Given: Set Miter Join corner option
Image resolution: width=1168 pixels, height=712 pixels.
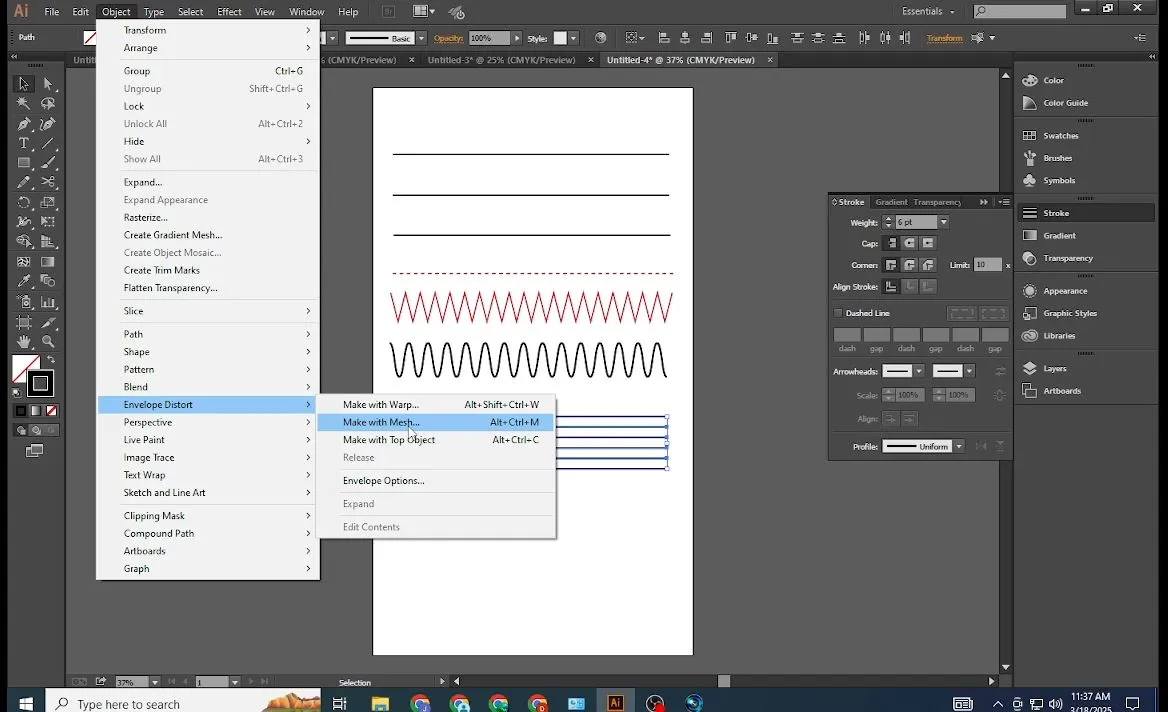Looking at the screenshot, I should click(892, 265).
